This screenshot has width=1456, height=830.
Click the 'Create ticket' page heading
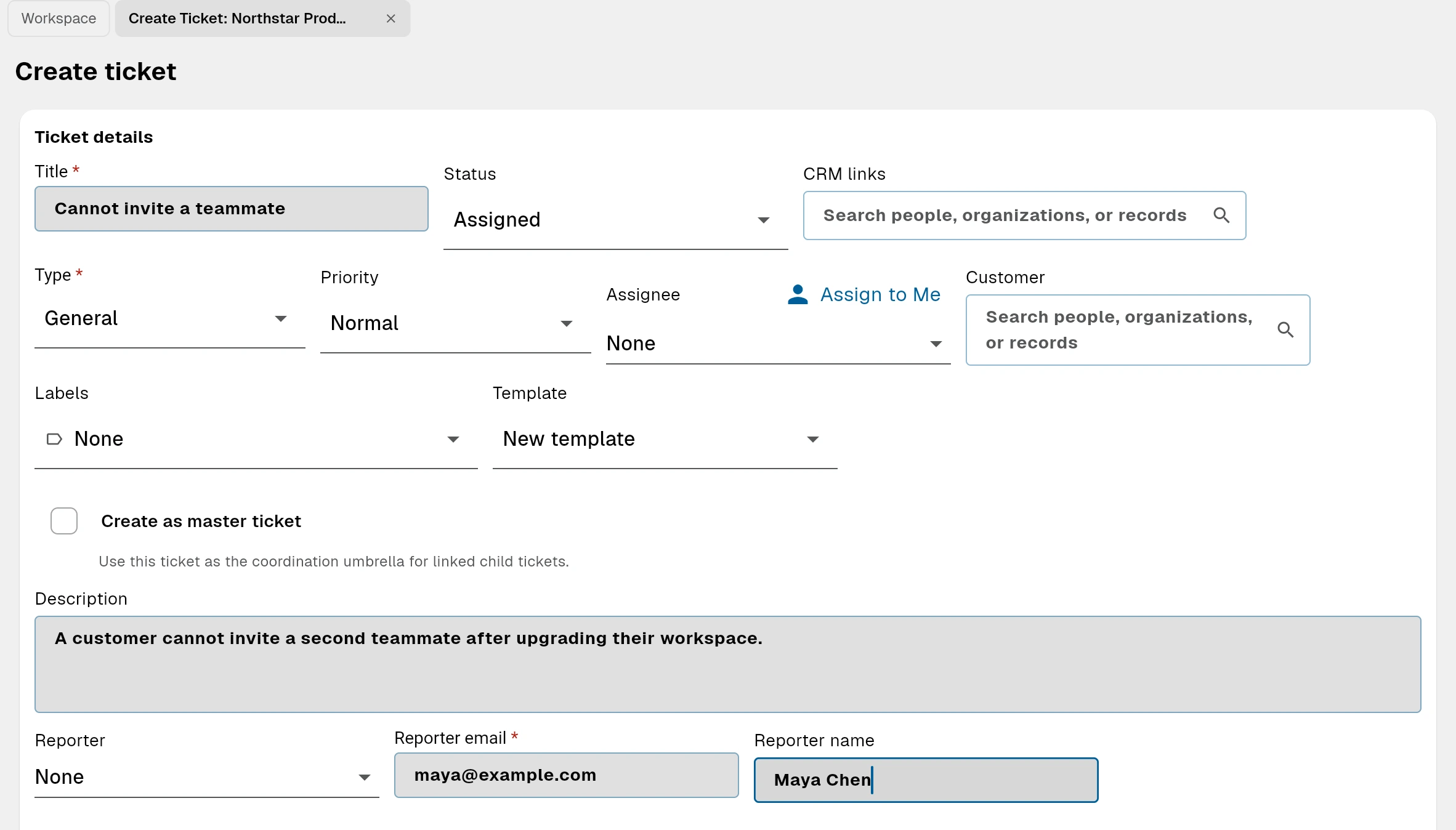tap(95, 71)
